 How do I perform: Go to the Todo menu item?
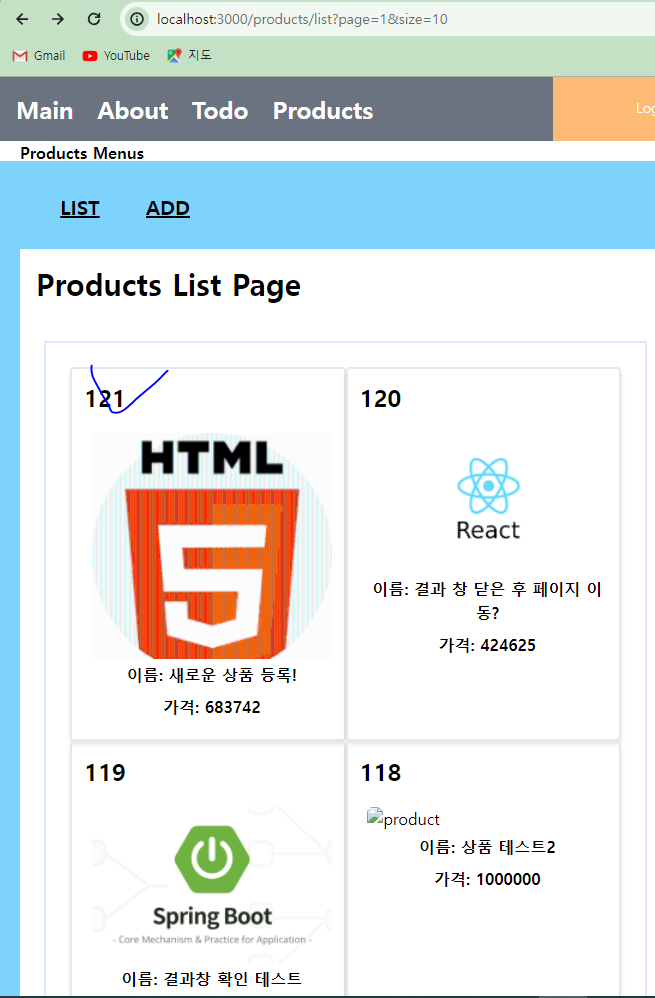coord(220,111)
